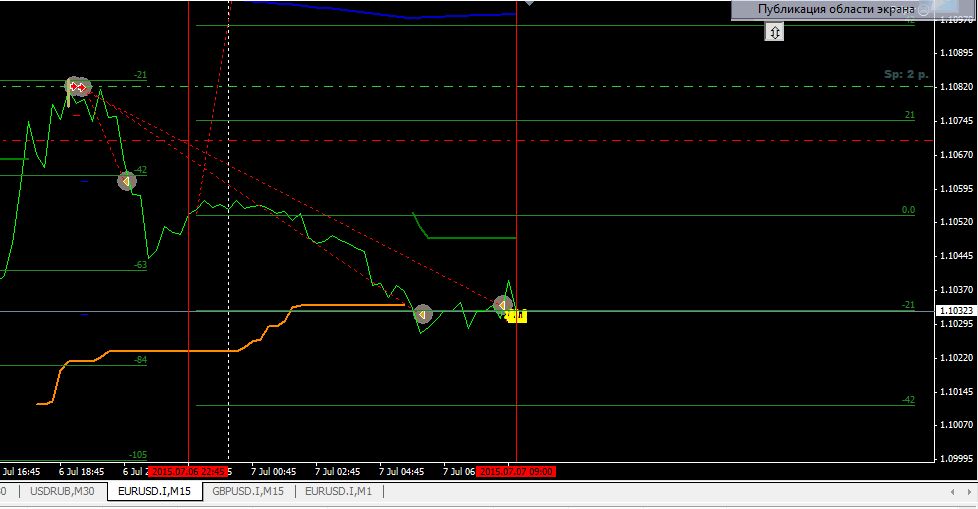Click the yellow order label at current price
978x509 pixels.
coord(516,316)
